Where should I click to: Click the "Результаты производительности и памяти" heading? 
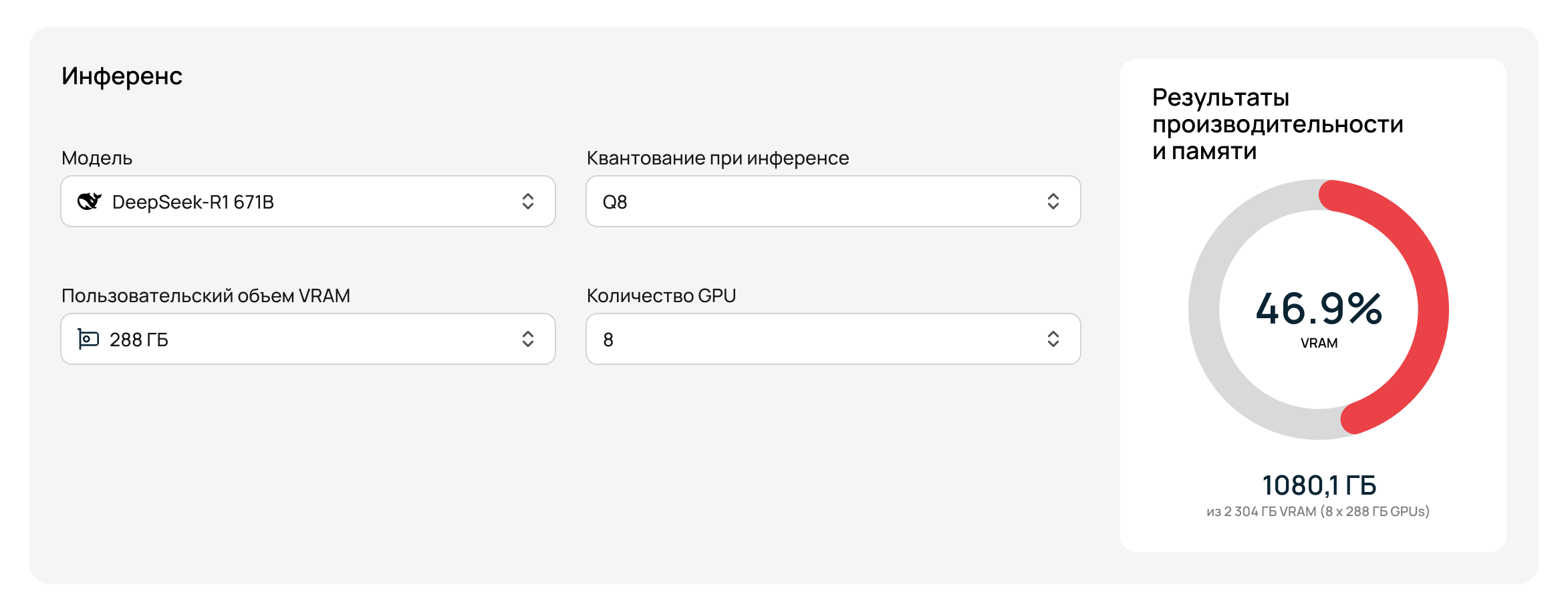1277,124
